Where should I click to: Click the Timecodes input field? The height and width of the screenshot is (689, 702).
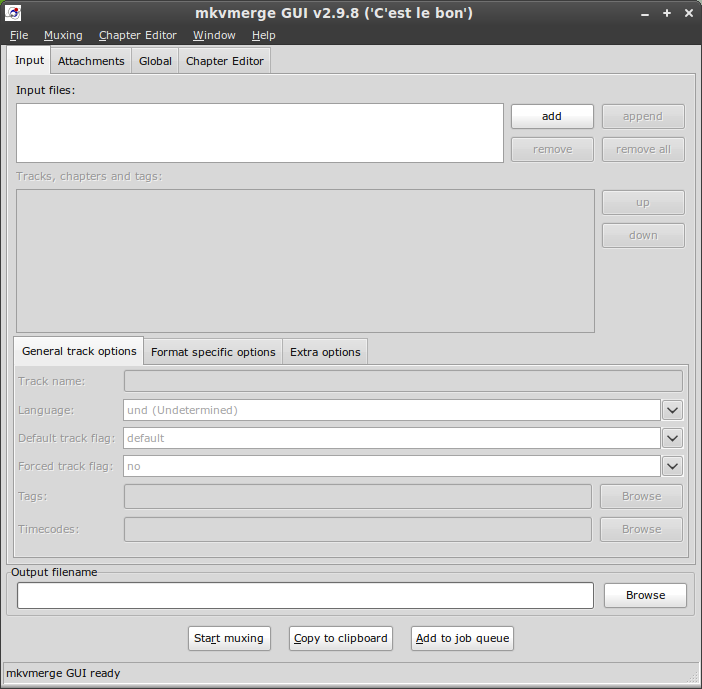[x=358, y=530]
